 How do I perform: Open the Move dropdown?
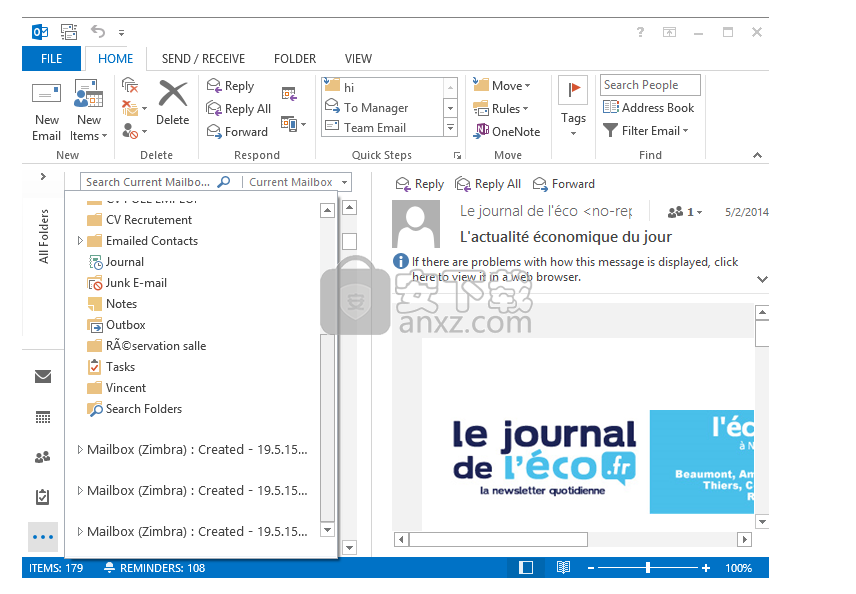tap(502, 86)
